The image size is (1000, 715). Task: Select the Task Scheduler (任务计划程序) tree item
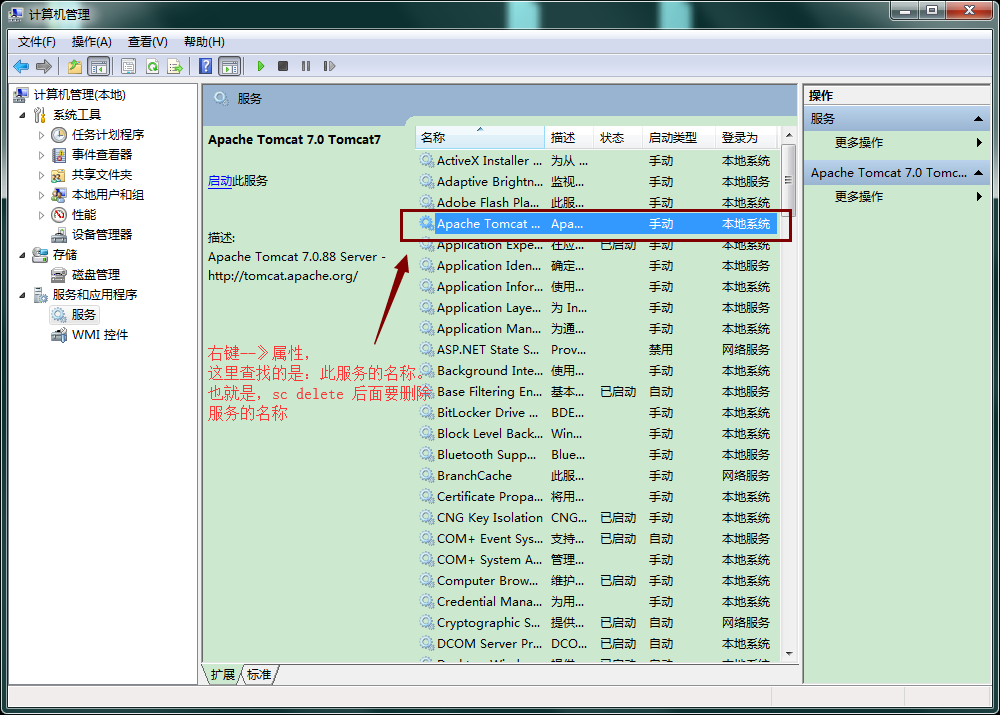108,135
